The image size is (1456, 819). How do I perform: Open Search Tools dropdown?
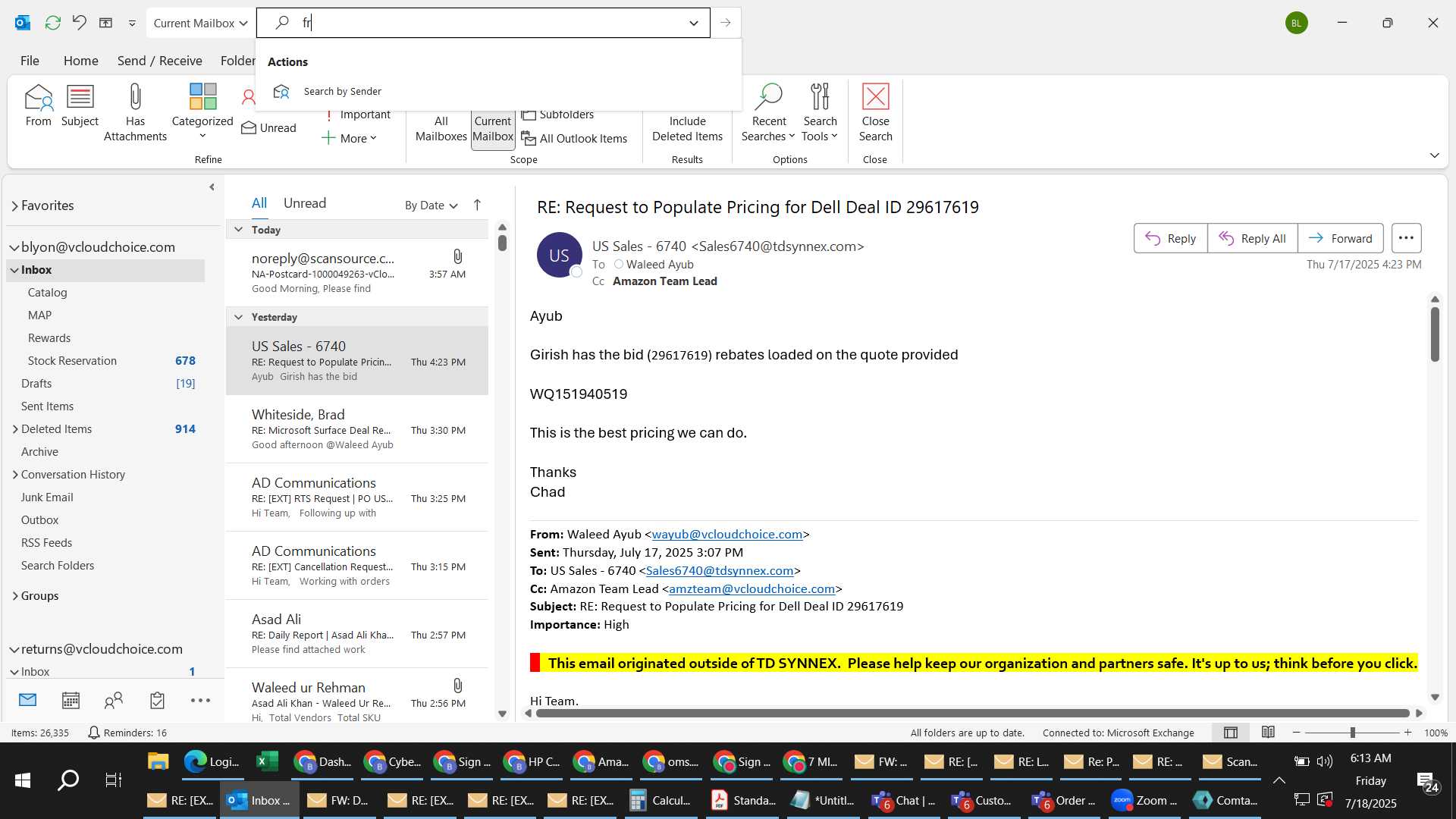coord(820,112)
